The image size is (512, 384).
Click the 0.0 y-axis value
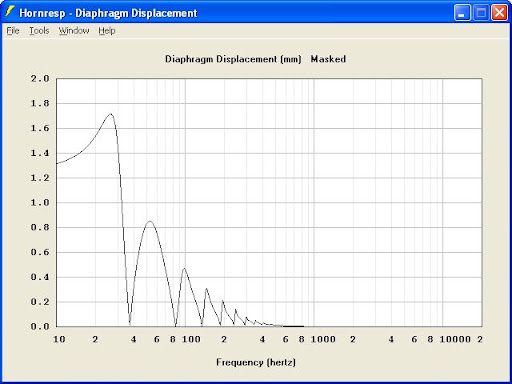coord(40,327)
